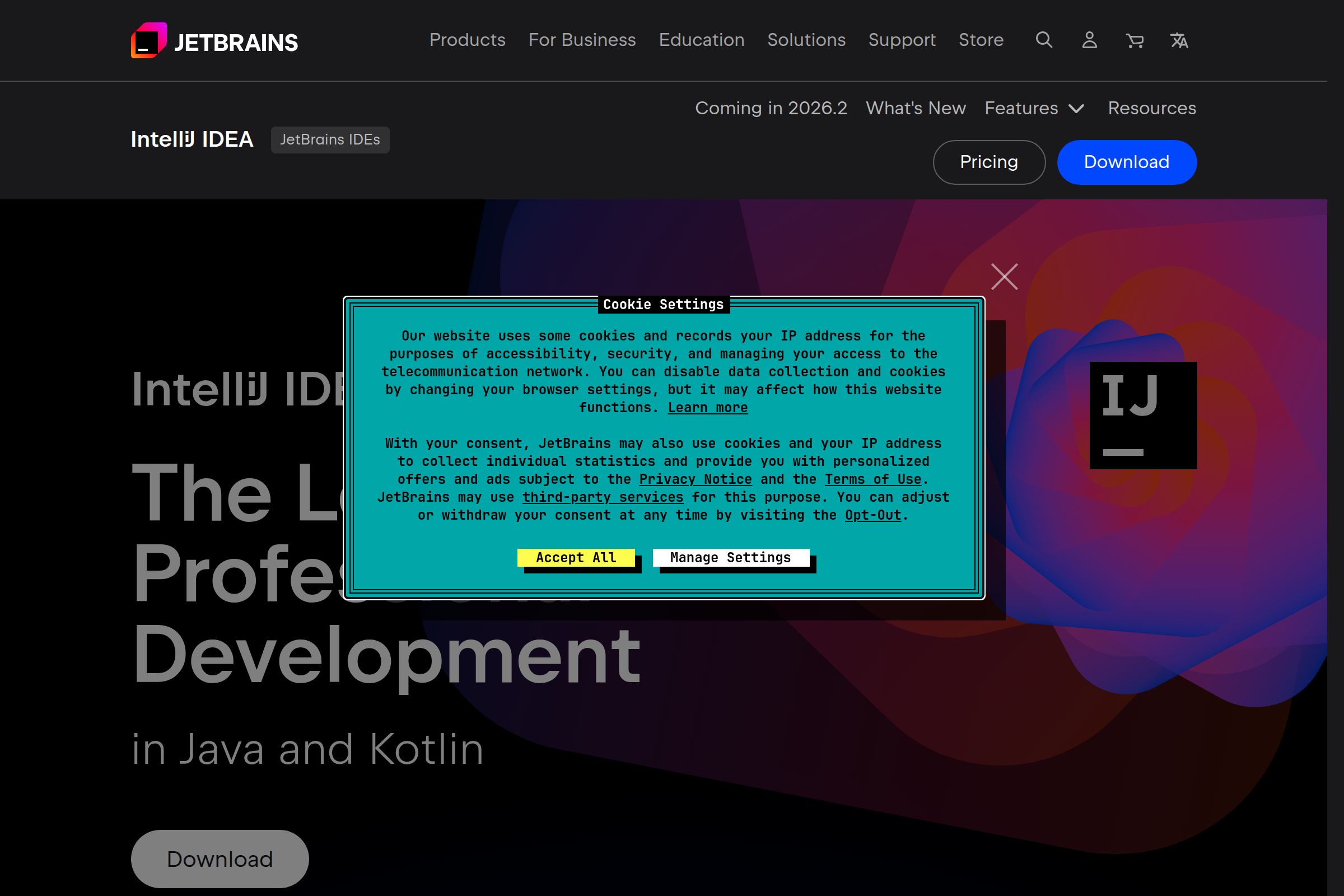Click the grey Download button in hero
Viewport: 1344px width, 896px height.
220,859
